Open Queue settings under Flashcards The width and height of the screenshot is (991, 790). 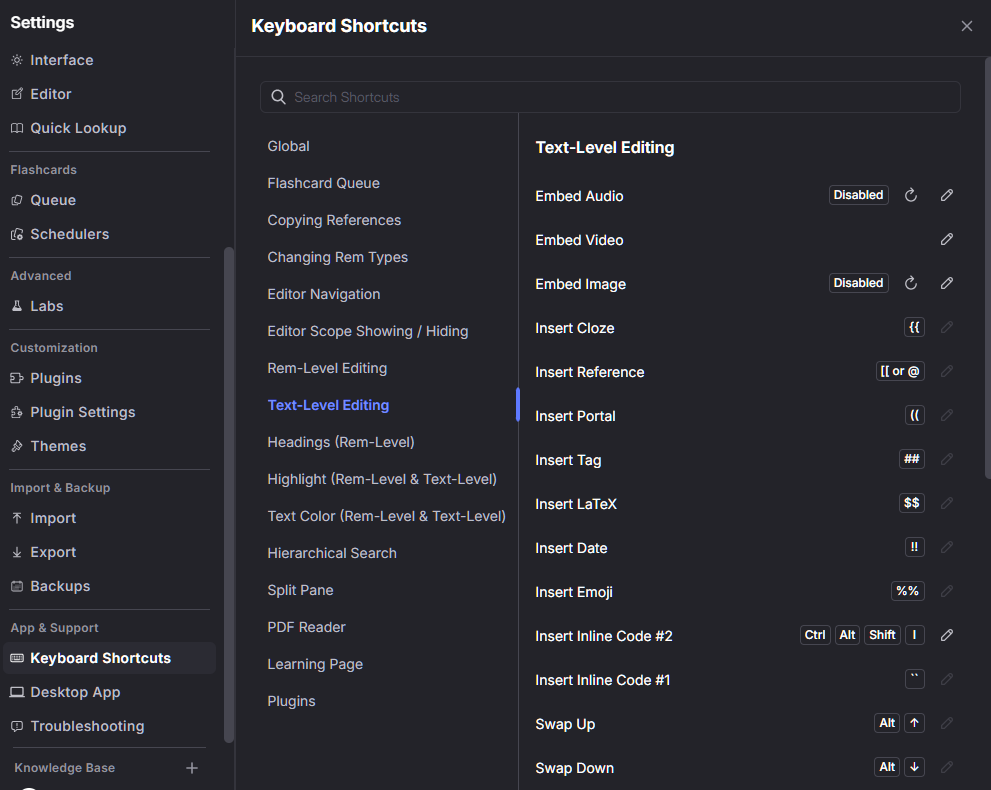click(52, 200)
